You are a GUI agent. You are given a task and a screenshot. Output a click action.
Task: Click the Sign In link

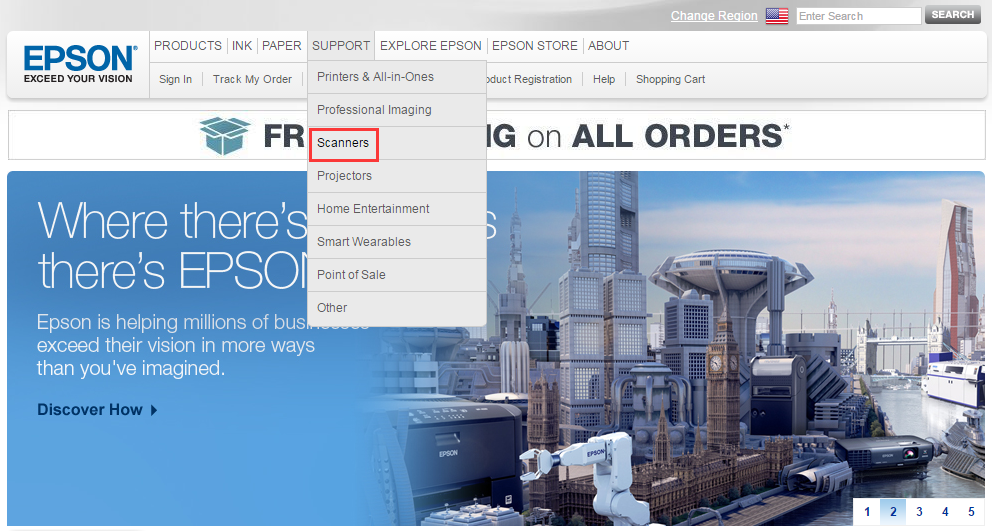(175, 79)
